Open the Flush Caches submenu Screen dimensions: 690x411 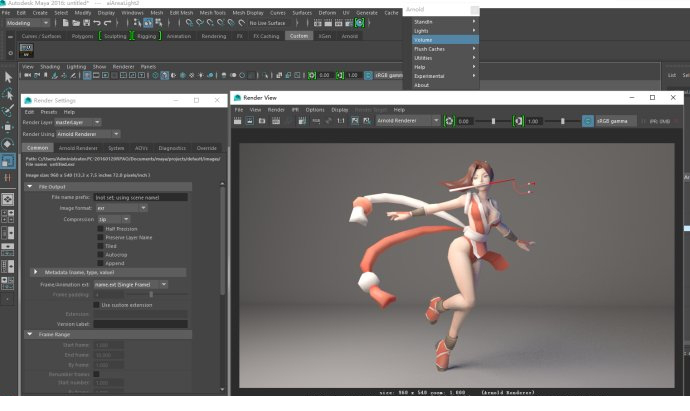tap(445, 49)
